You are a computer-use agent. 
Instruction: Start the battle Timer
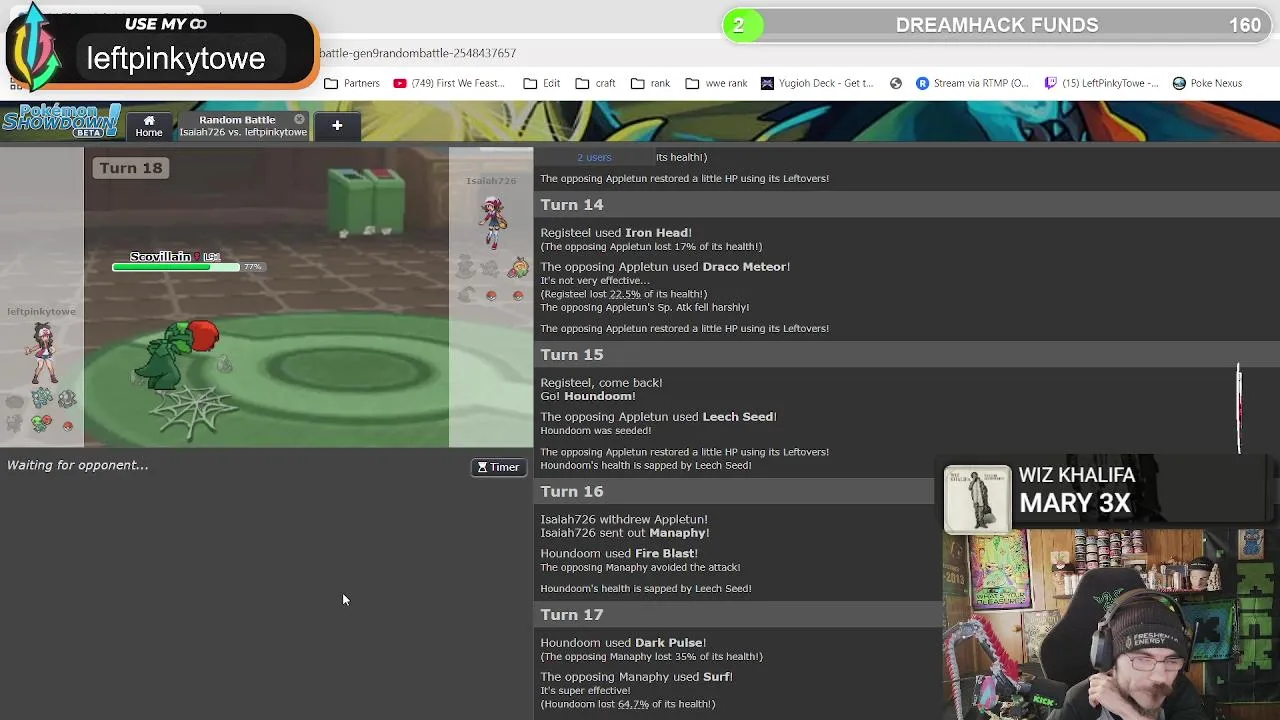[x=498, y=467]
